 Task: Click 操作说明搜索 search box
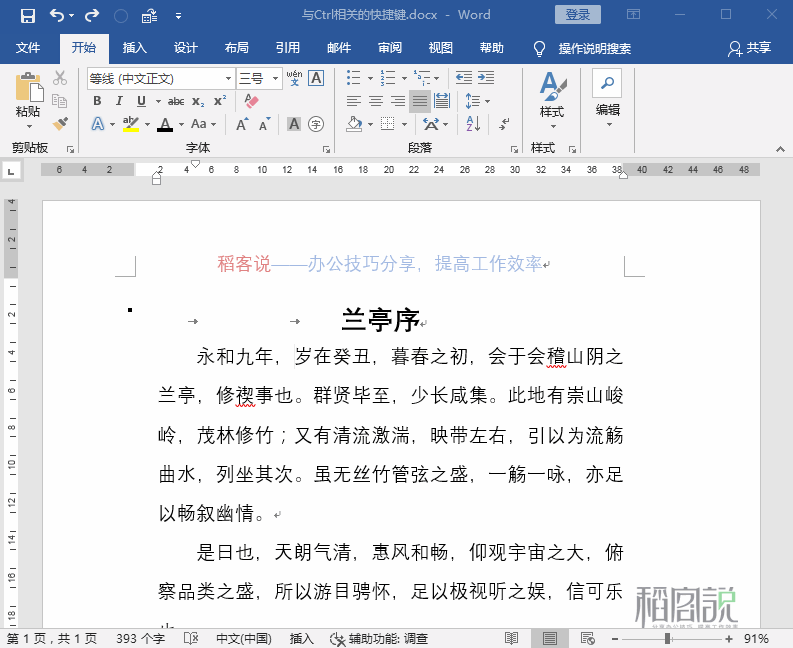pyautogui.click(x=594, y=49)
